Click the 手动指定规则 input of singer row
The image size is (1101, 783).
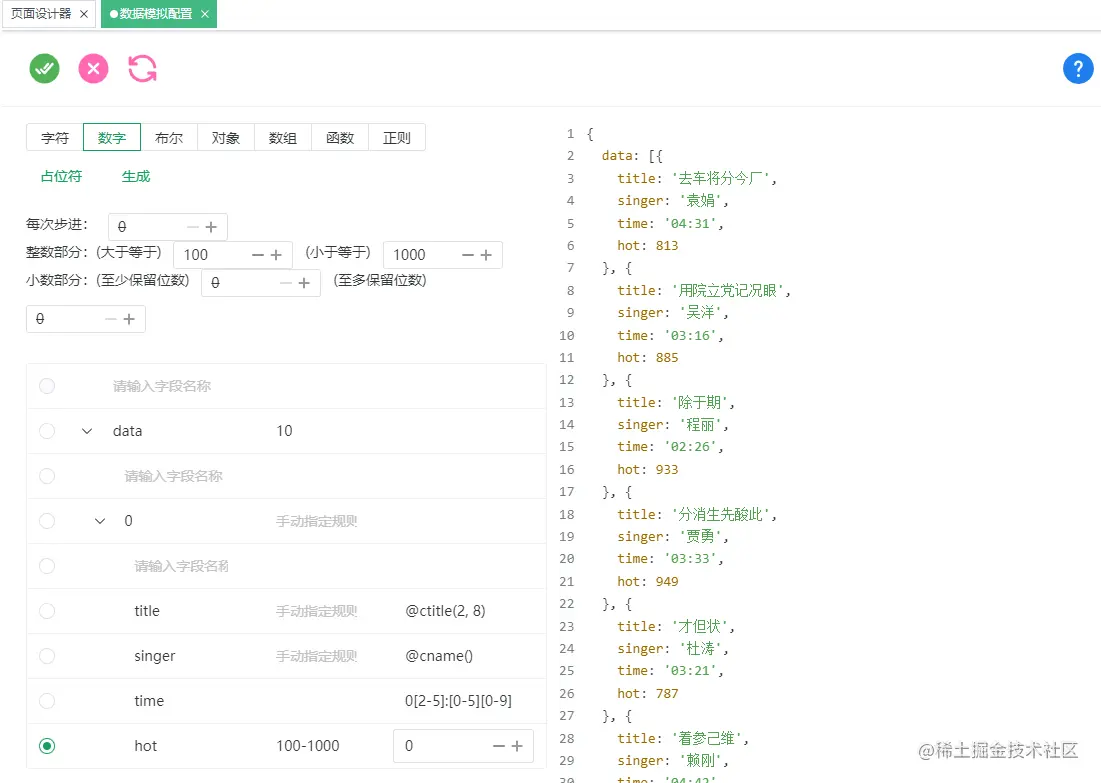317,656
